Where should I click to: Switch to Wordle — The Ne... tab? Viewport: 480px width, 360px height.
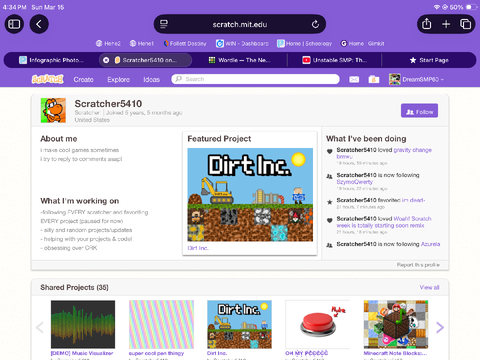tap(239, 60)
